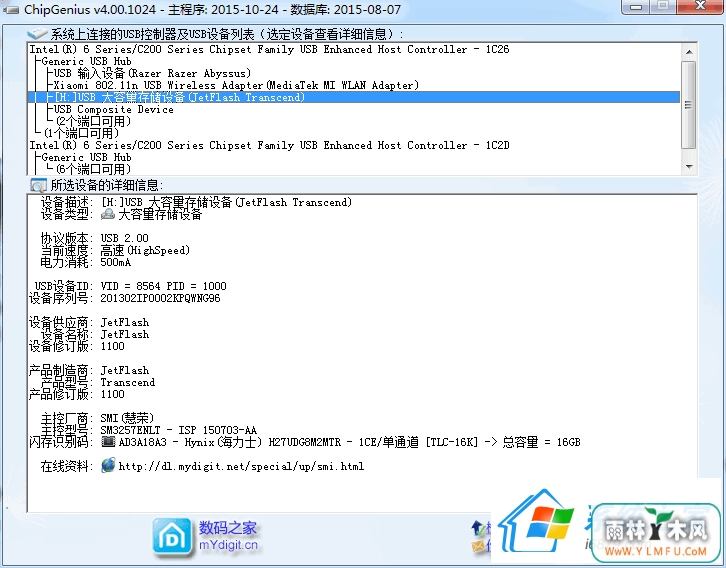Screen dimensions: 726x568
Task: Click the 500mA power consumption value
Action: [x=116, y=262]
